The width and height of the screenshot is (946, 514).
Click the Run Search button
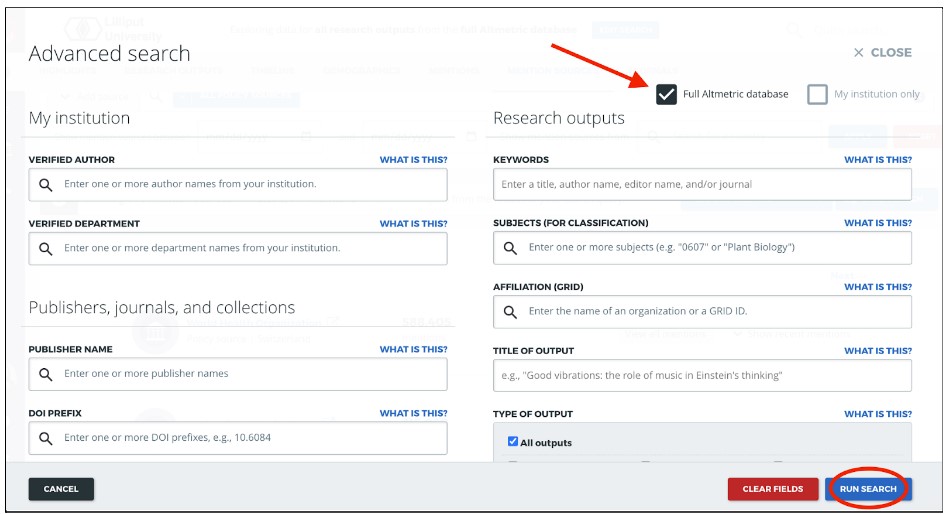(868, 489)
